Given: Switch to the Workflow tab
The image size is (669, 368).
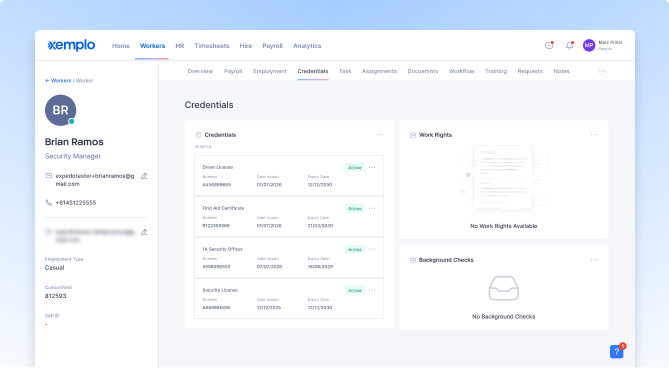Looking at the screenshot, I should 461,71.
